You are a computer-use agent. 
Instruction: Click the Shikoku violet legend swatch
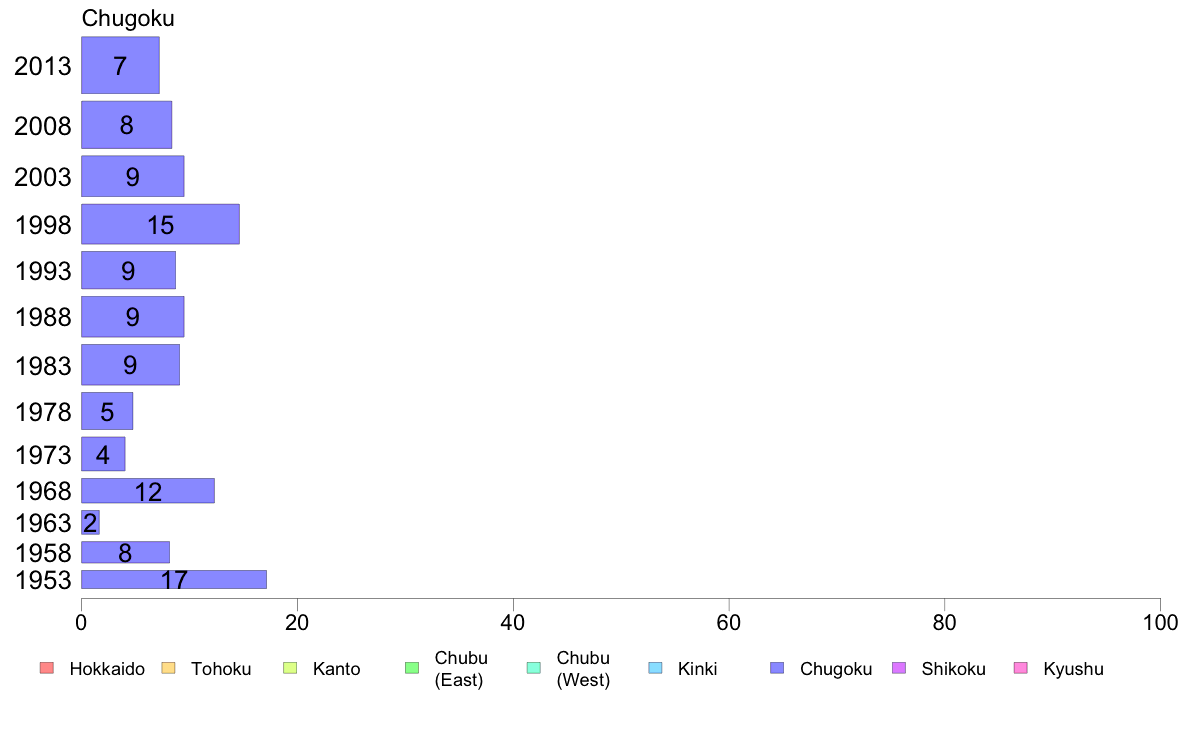[x=899, y=668]
